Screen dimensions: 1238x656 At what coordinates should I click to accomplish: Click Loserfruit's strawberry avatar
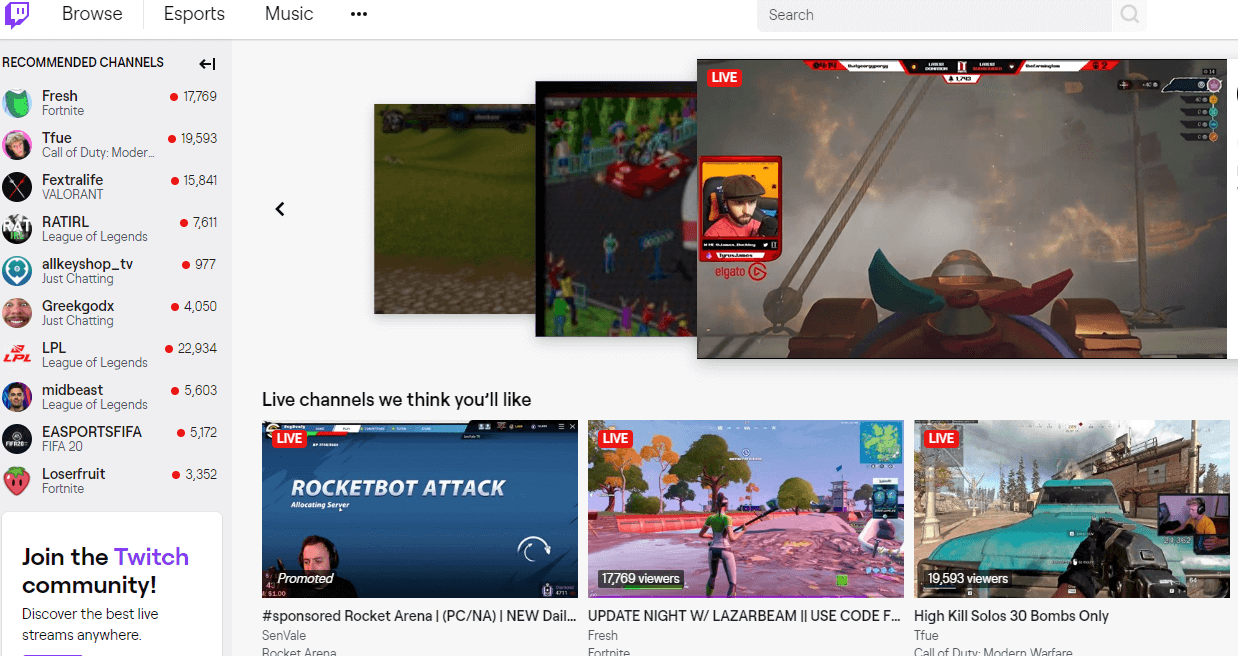point(17,481)
